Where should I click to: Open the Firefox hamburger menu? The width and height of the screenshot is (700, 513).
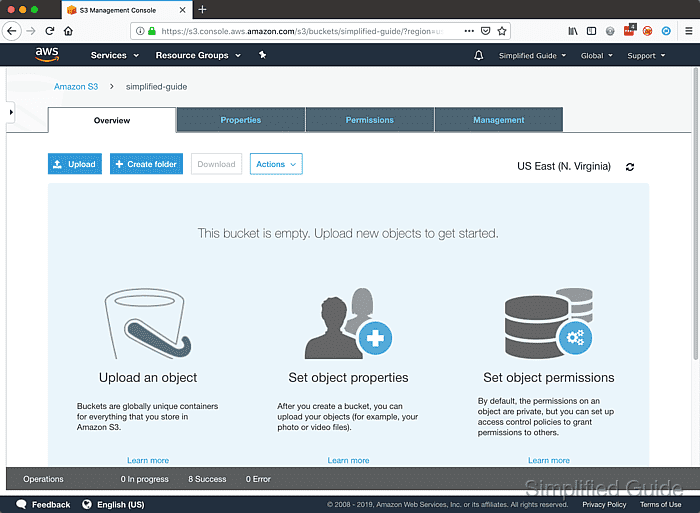(689, 31)
